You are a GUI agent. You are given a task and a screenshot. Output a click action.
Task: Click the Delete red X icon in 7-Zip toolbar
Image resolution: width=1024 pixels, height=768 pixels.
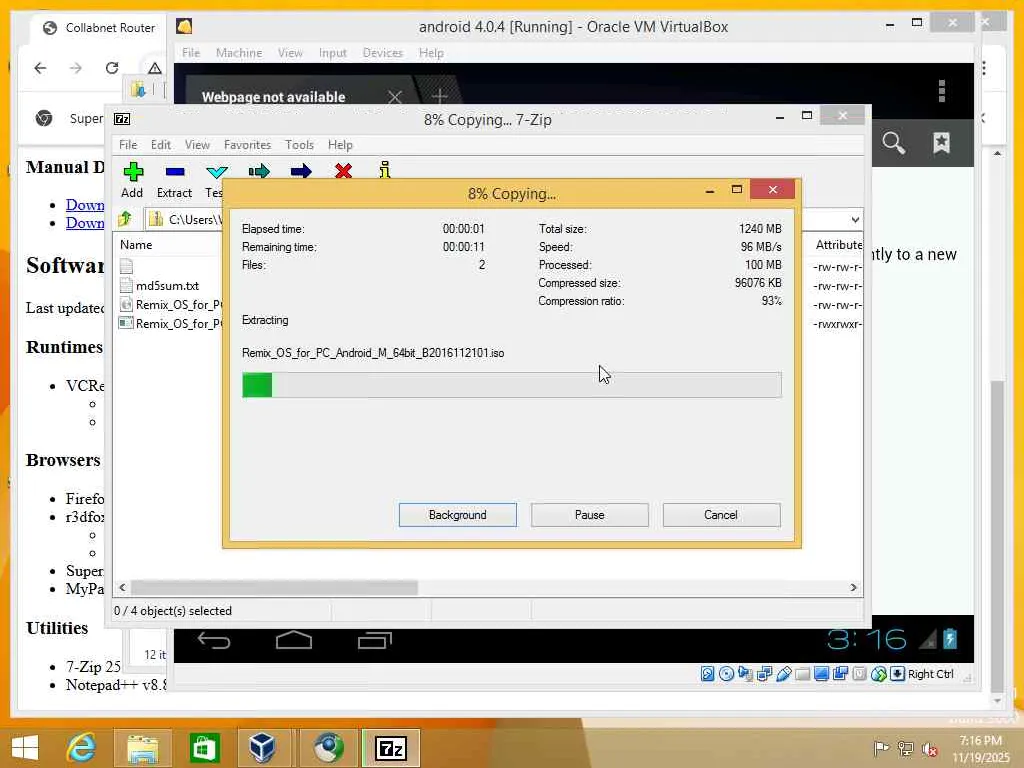[x=344, y=172]
